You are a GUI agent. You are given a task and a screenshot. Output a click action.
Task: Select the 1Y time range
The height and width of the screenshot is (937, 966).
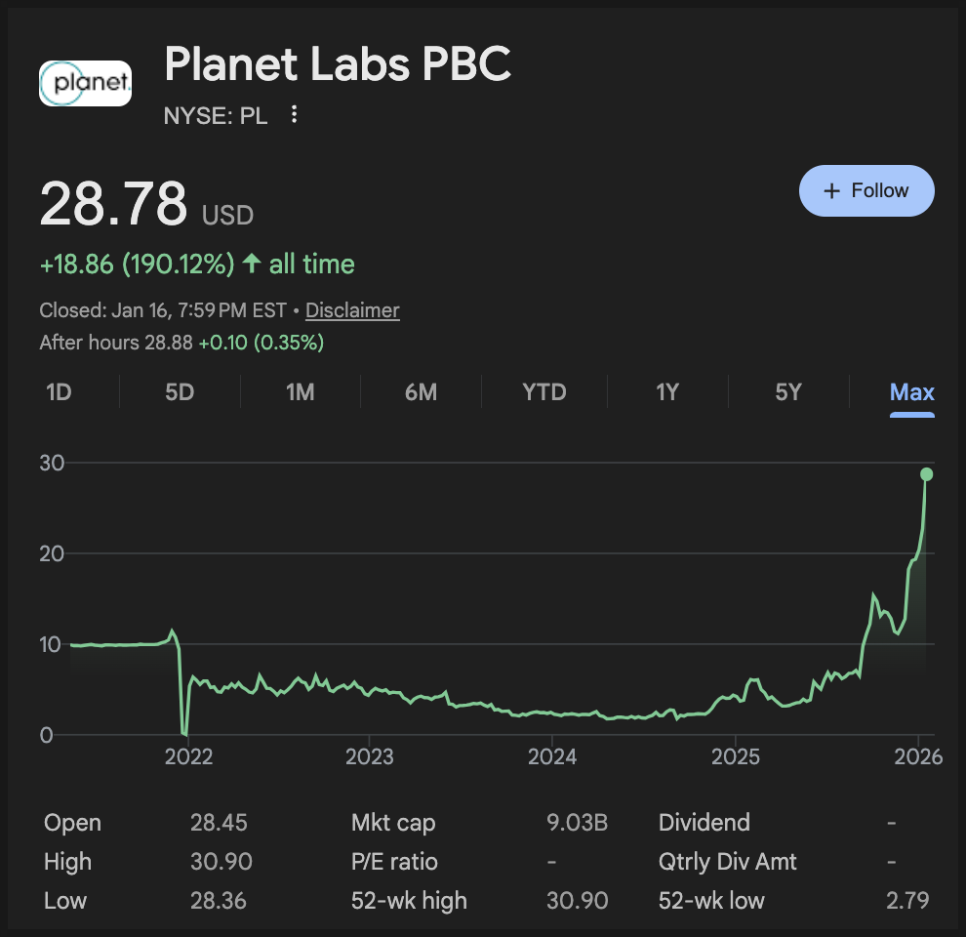pos(667,392)
